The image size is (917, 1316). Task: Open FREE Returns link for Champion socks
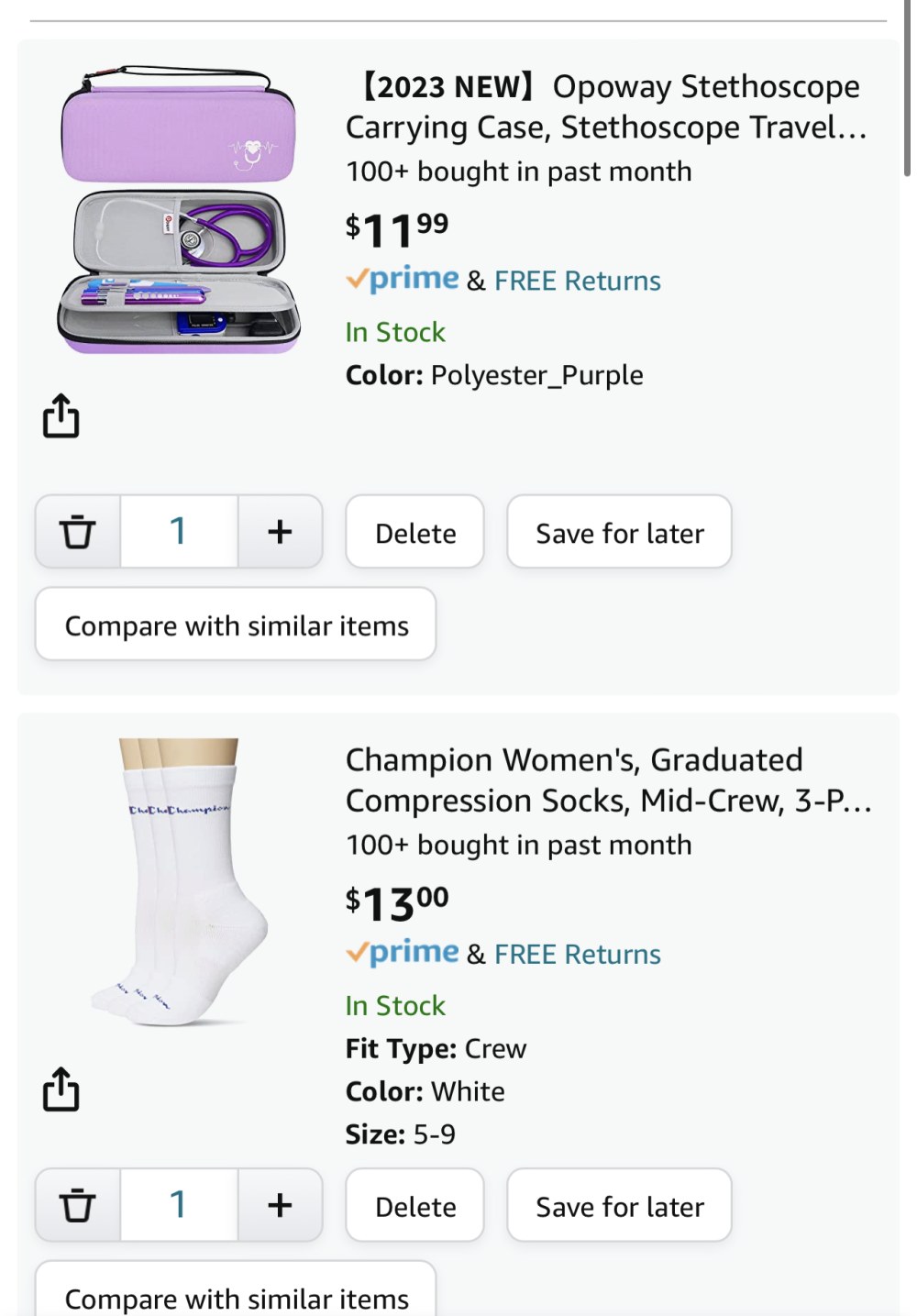pyautogui.click(x=577, y=955)
